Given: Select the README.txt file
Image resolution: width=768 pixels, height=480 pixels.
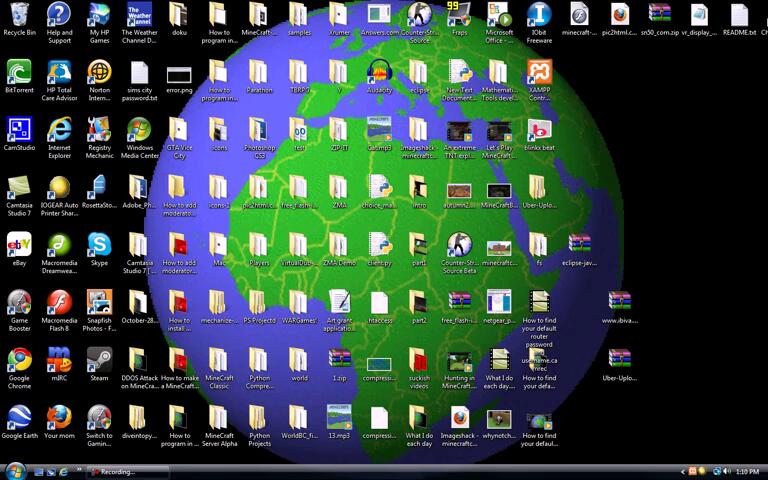Looking at the screenshot, I should pos(739,15).
